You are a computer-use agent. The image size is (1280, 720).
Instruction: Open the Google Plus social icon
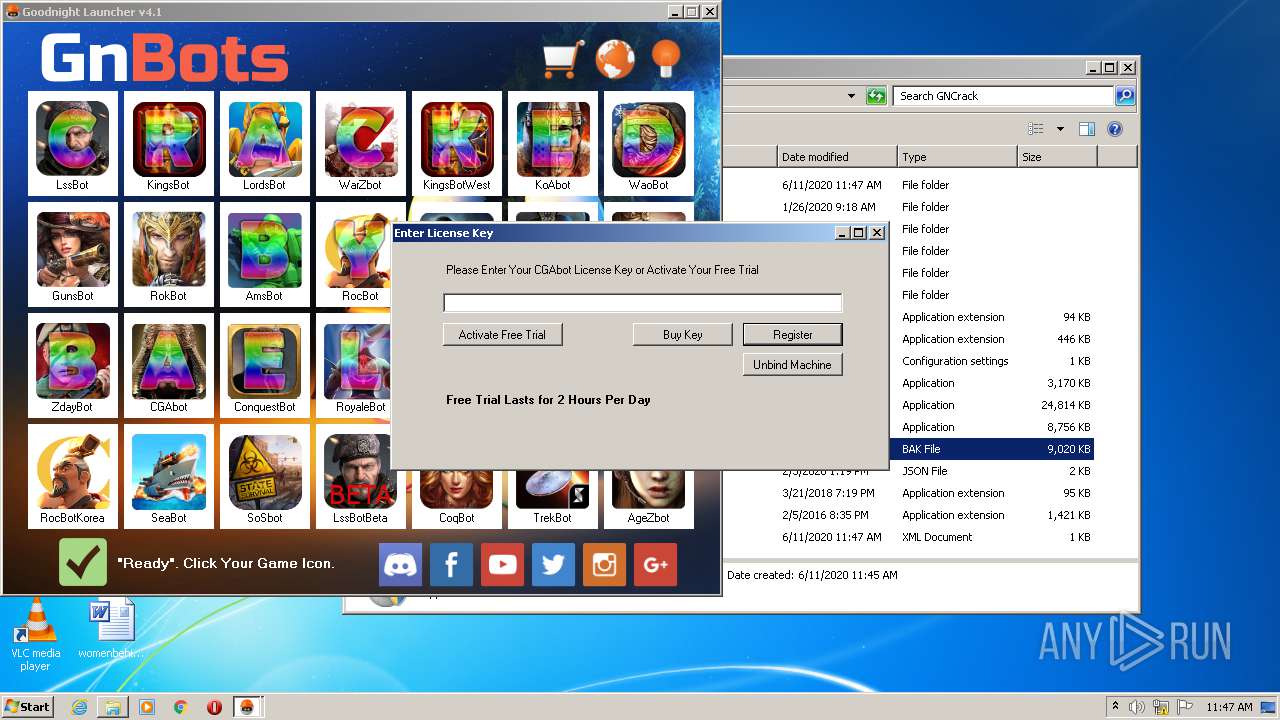[x=655, y=565]
